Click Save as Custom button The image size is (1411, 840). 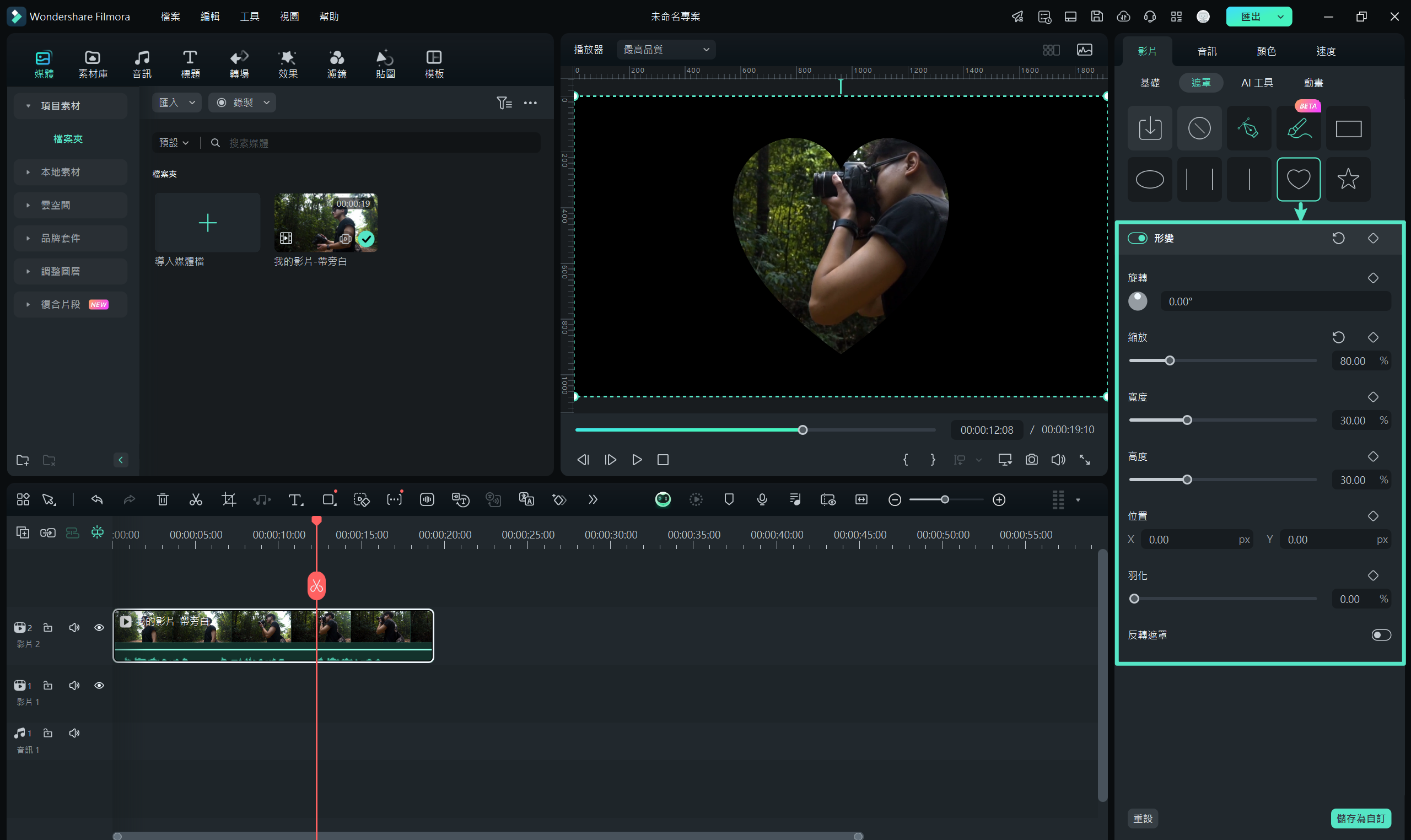(x=1360, y=819)
